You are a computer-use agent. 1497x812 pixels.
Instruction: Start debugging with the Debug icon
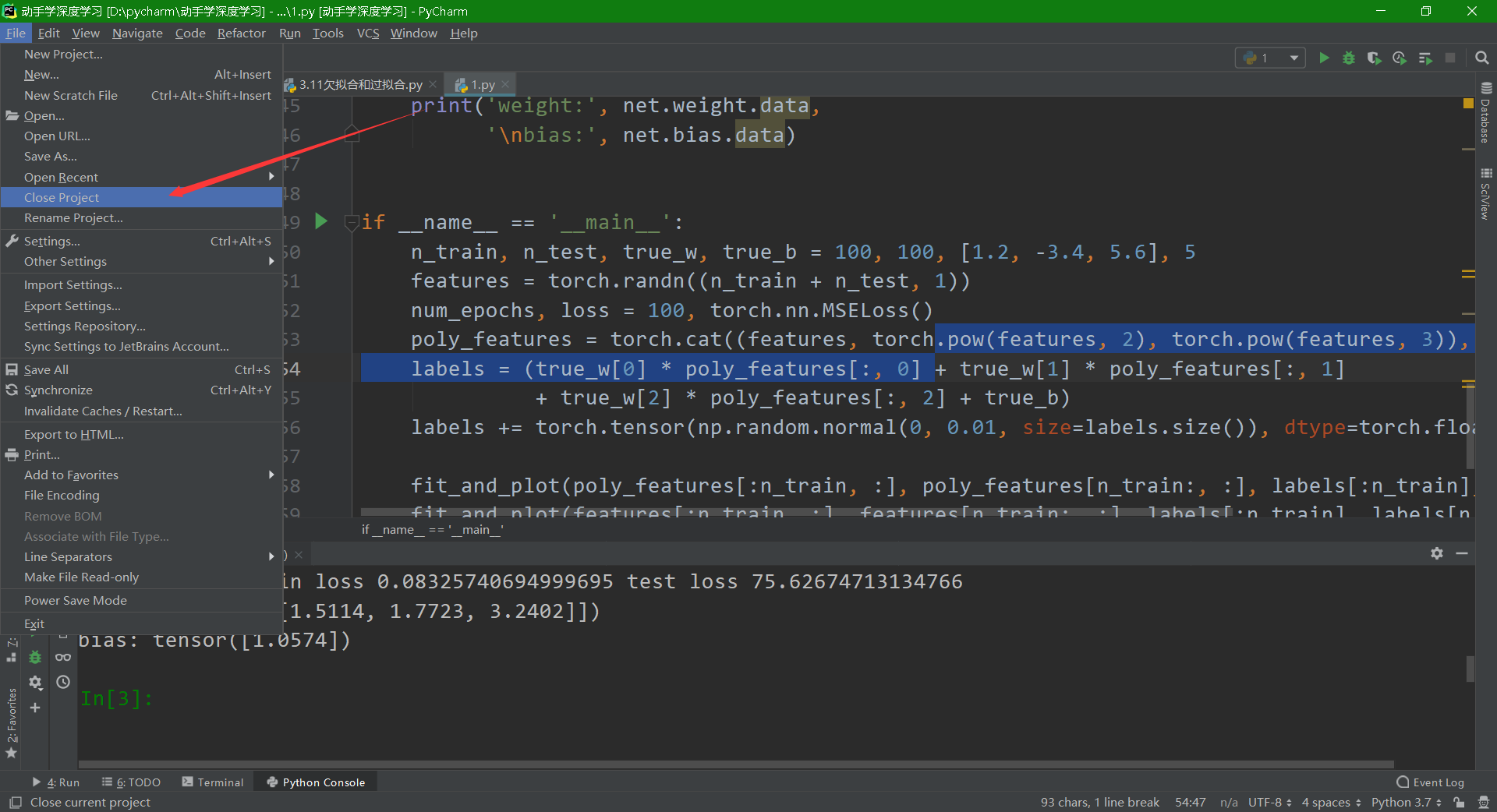(x=1349, y=58)
